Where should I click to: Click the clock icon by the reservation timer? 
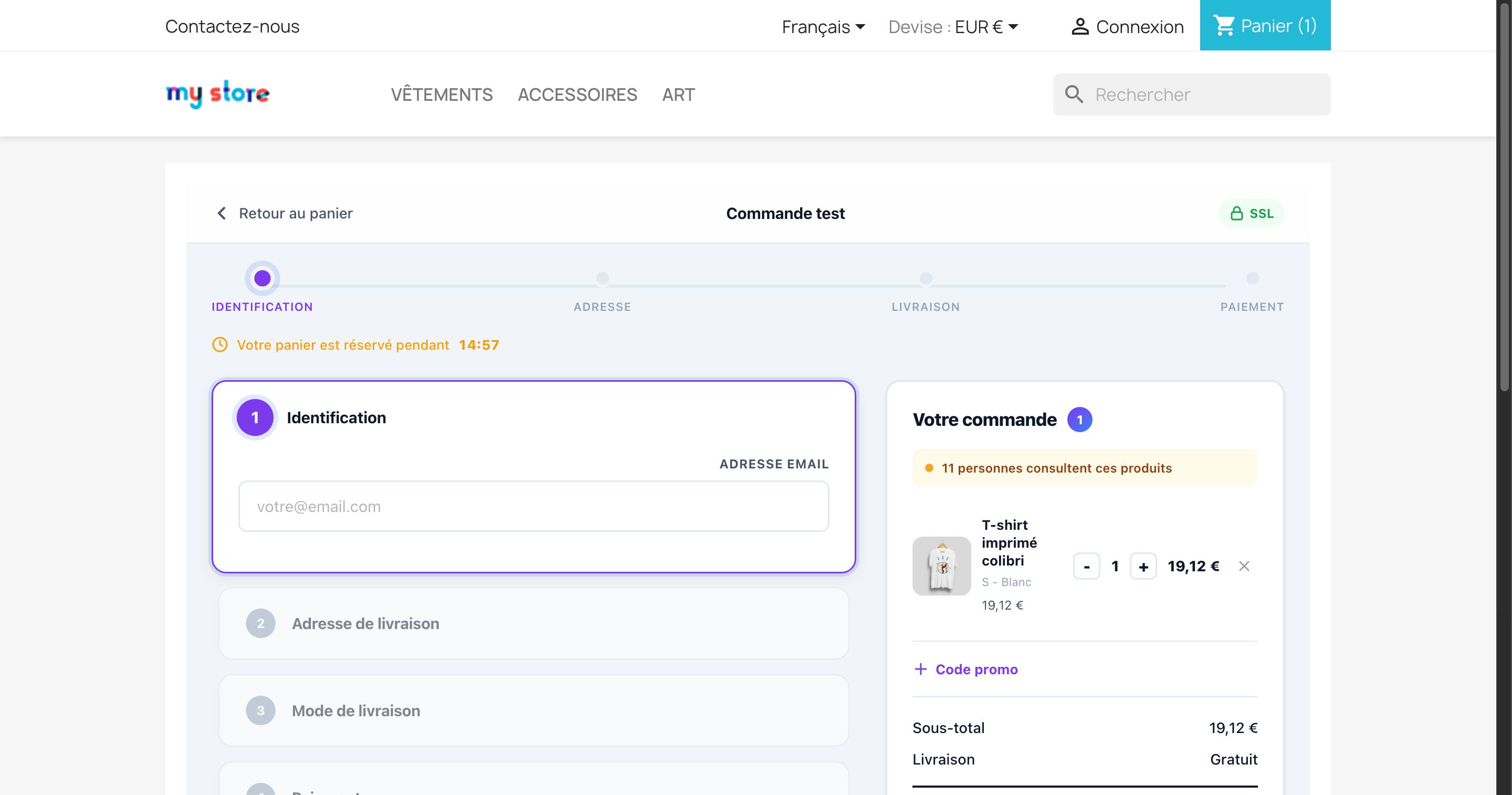[x=219, y=344]
